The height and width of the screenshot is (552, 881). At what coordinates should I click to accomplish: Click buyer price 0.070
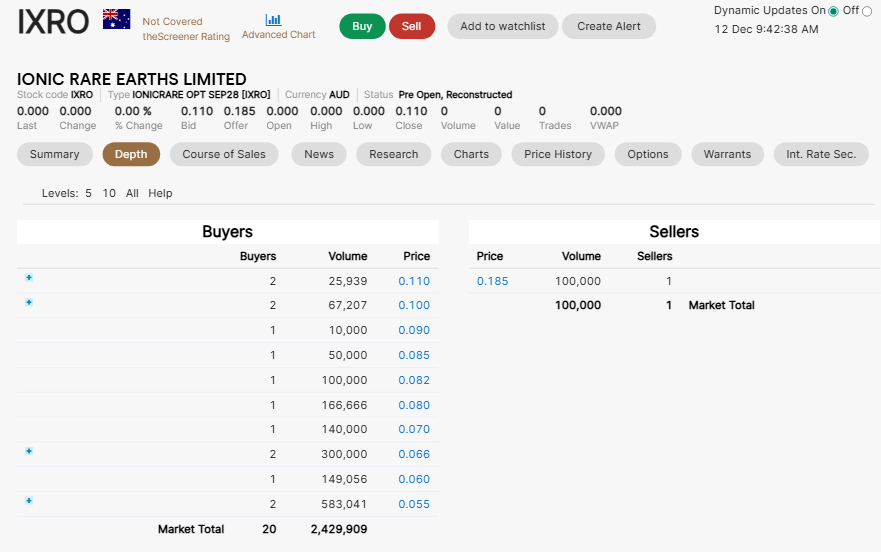pos(414,429)
